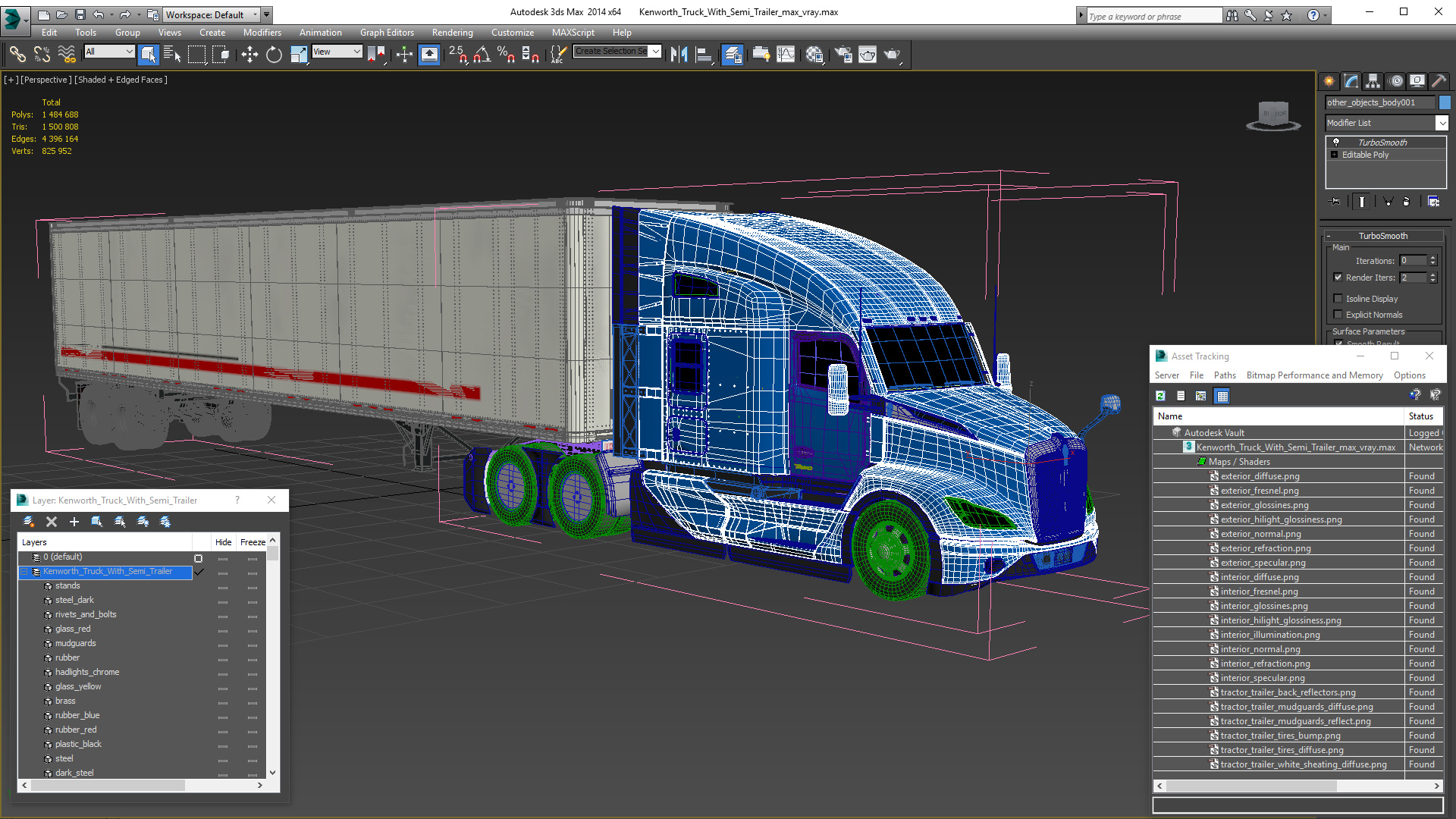Click the object name input field
Screen dimensions: 1456x819
click(1380, 102)
